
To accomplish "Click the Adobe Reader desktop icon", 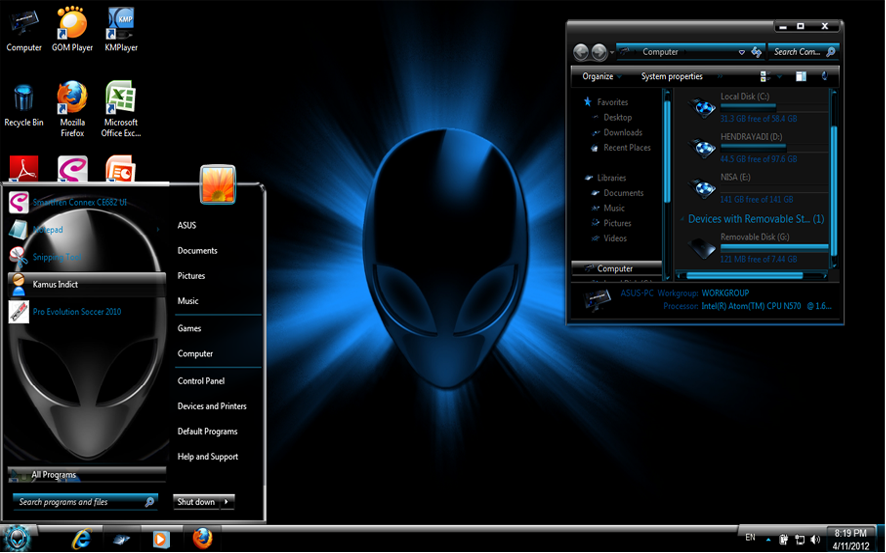I will click(24, 168).
